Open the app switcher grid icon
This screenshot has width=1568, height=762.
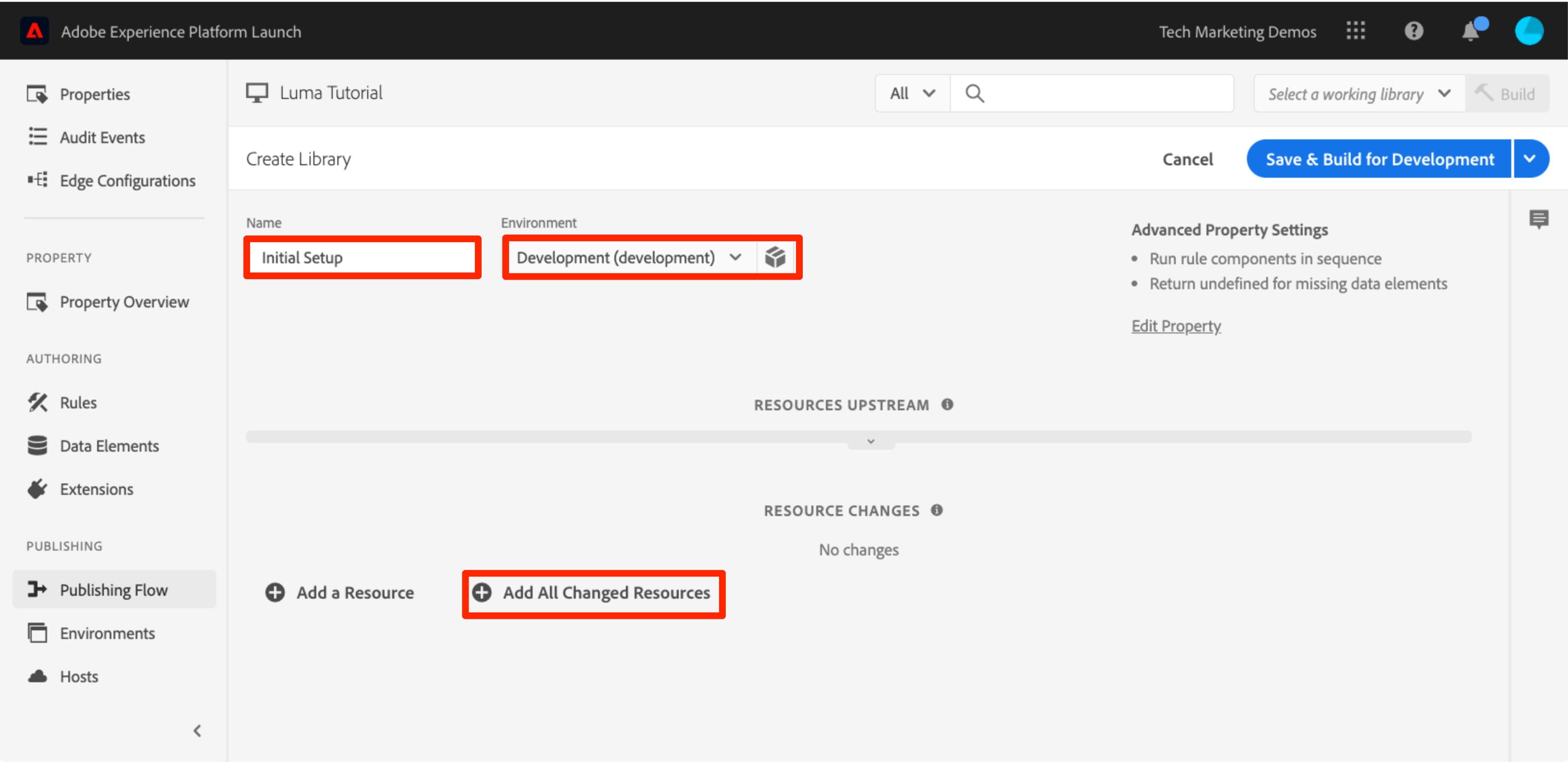coord(1355,31)
